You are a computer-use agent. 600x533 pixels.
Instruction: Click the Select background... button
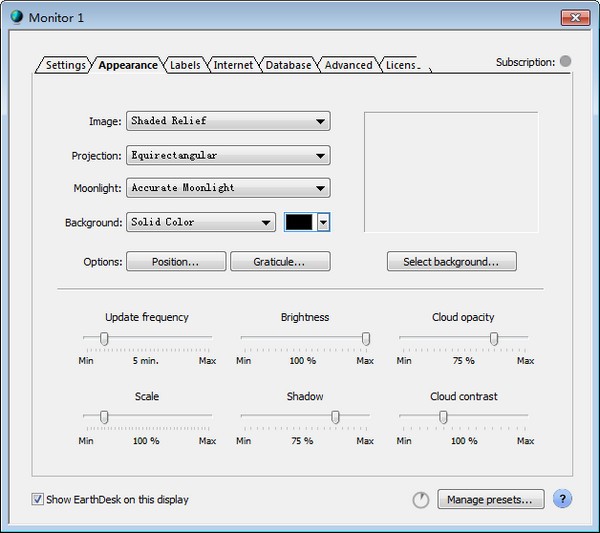(451, 262)
